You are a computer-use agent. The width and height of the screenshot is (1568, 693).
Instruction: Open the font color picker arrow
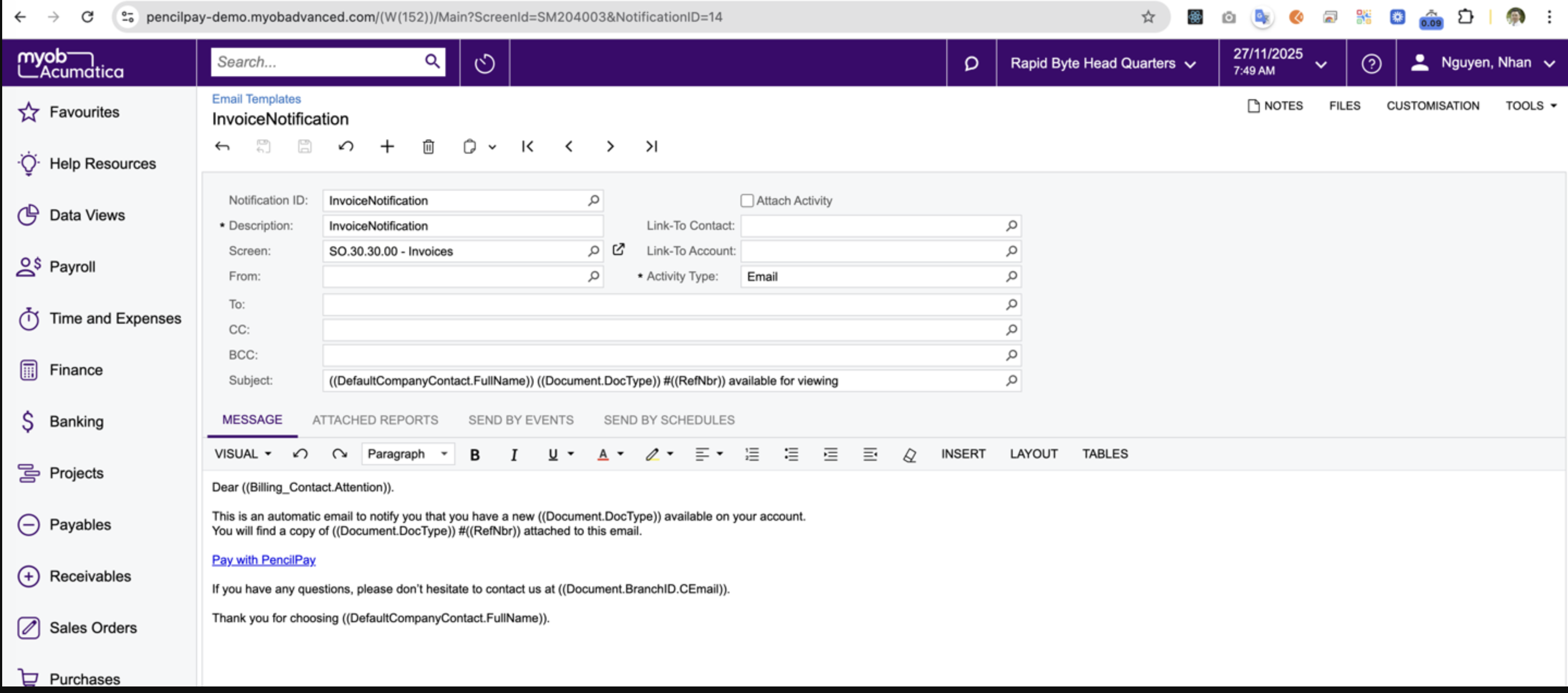coord(620,454)
